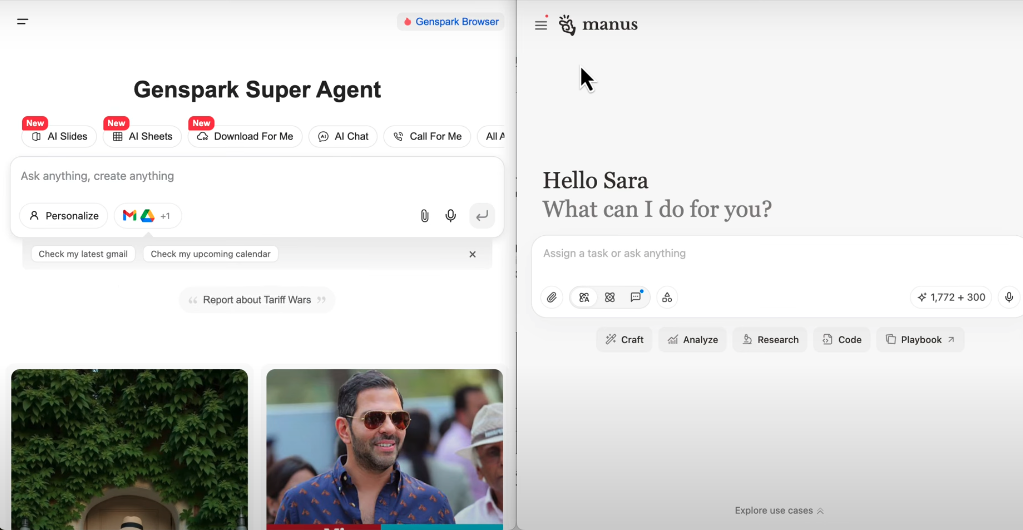Pick 'Check my upcoming calendar' suggestion
The width and height of the screenshot is (1023, 530).
tap(211, 254)
